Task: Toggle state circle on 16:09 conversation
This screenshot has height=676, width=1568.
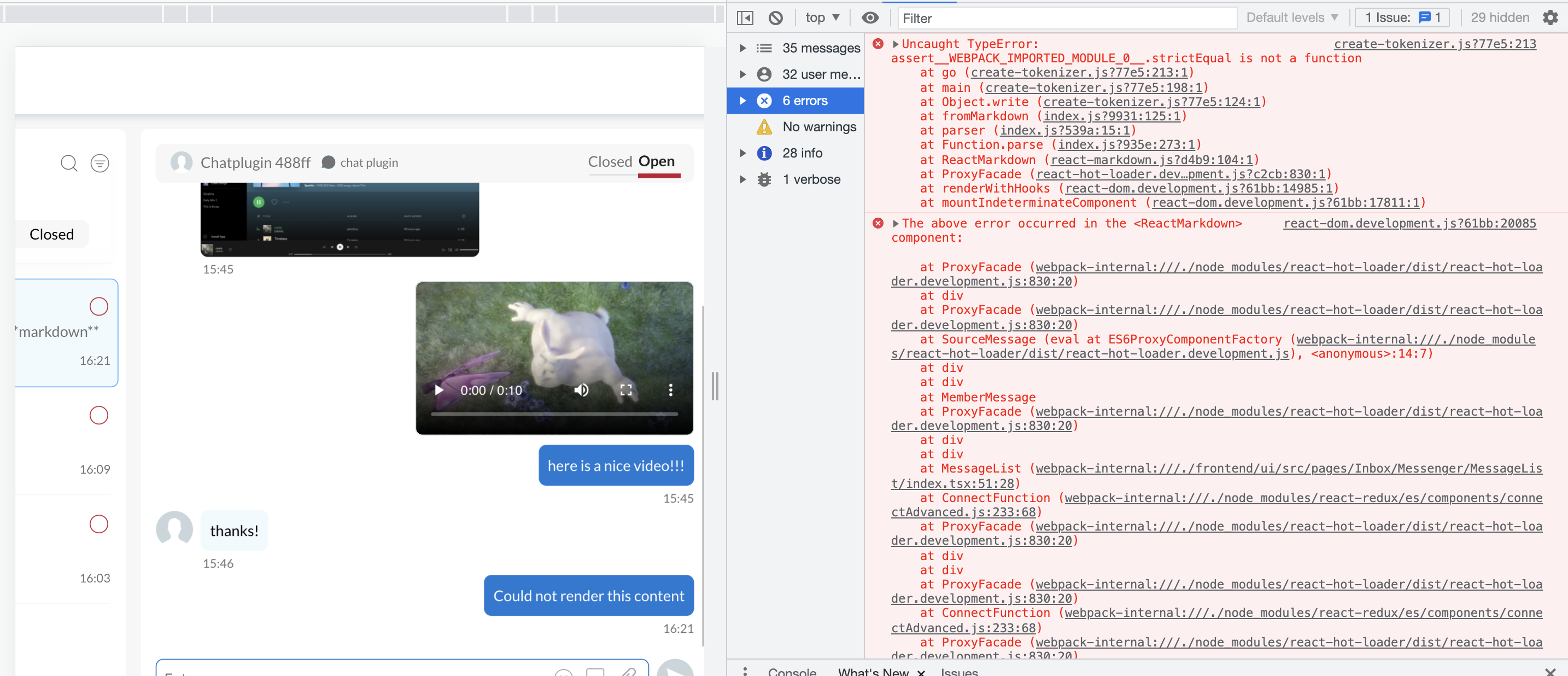Action: 98,415
